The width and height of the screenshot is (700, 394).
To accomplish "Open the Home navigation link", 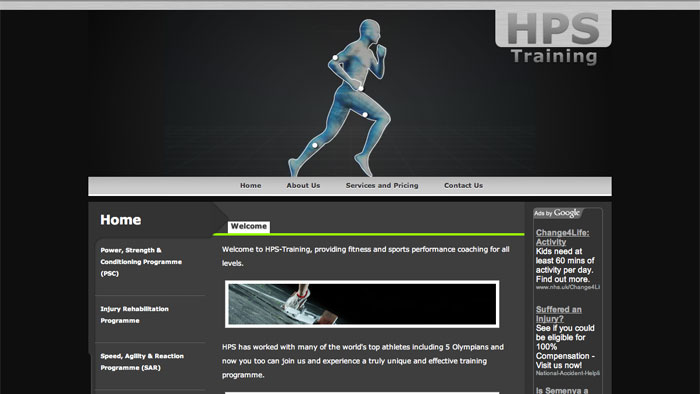I will [x=250, y=185].
